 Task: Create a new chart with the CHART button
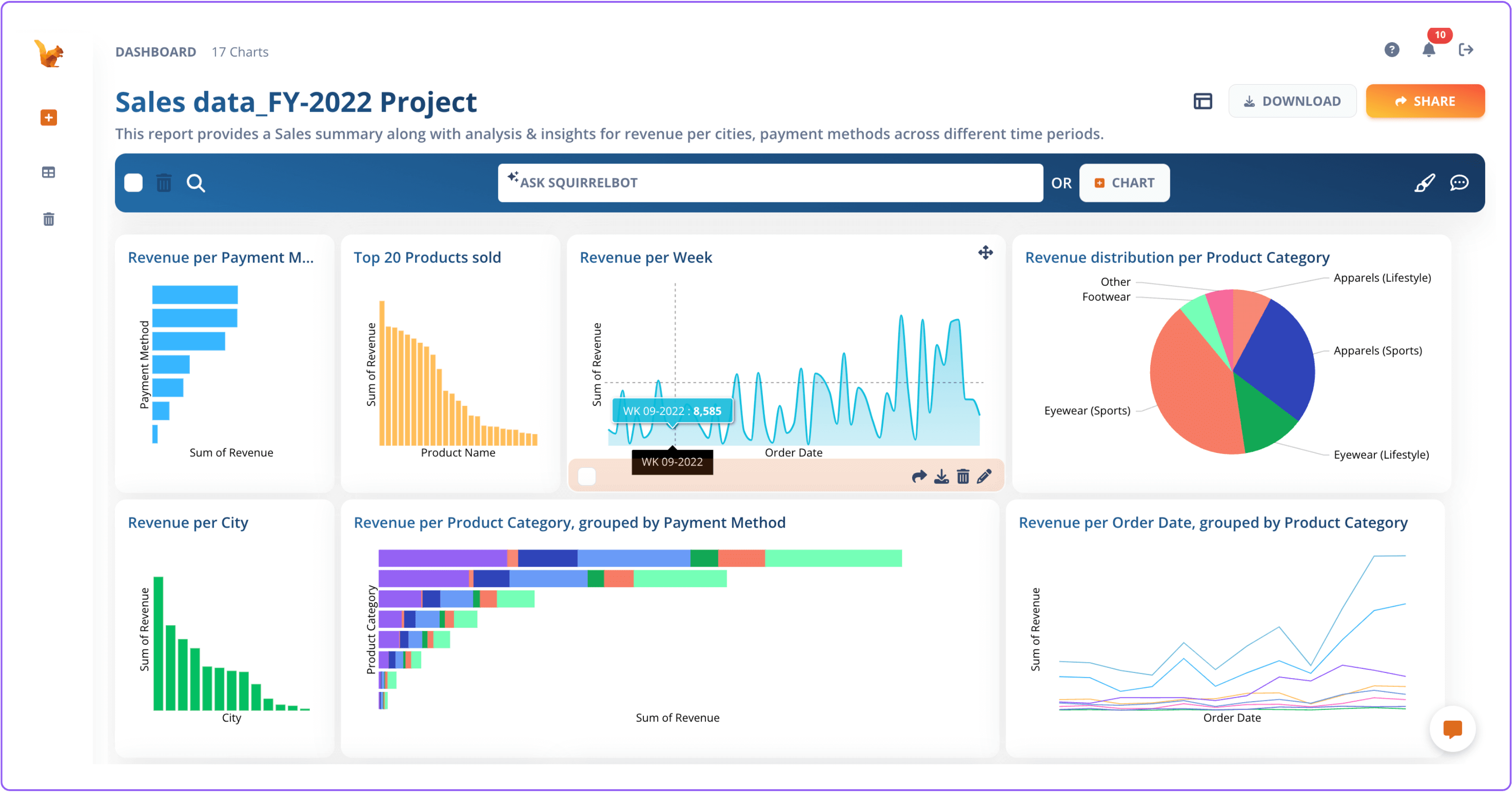[x=1124, y=182]
